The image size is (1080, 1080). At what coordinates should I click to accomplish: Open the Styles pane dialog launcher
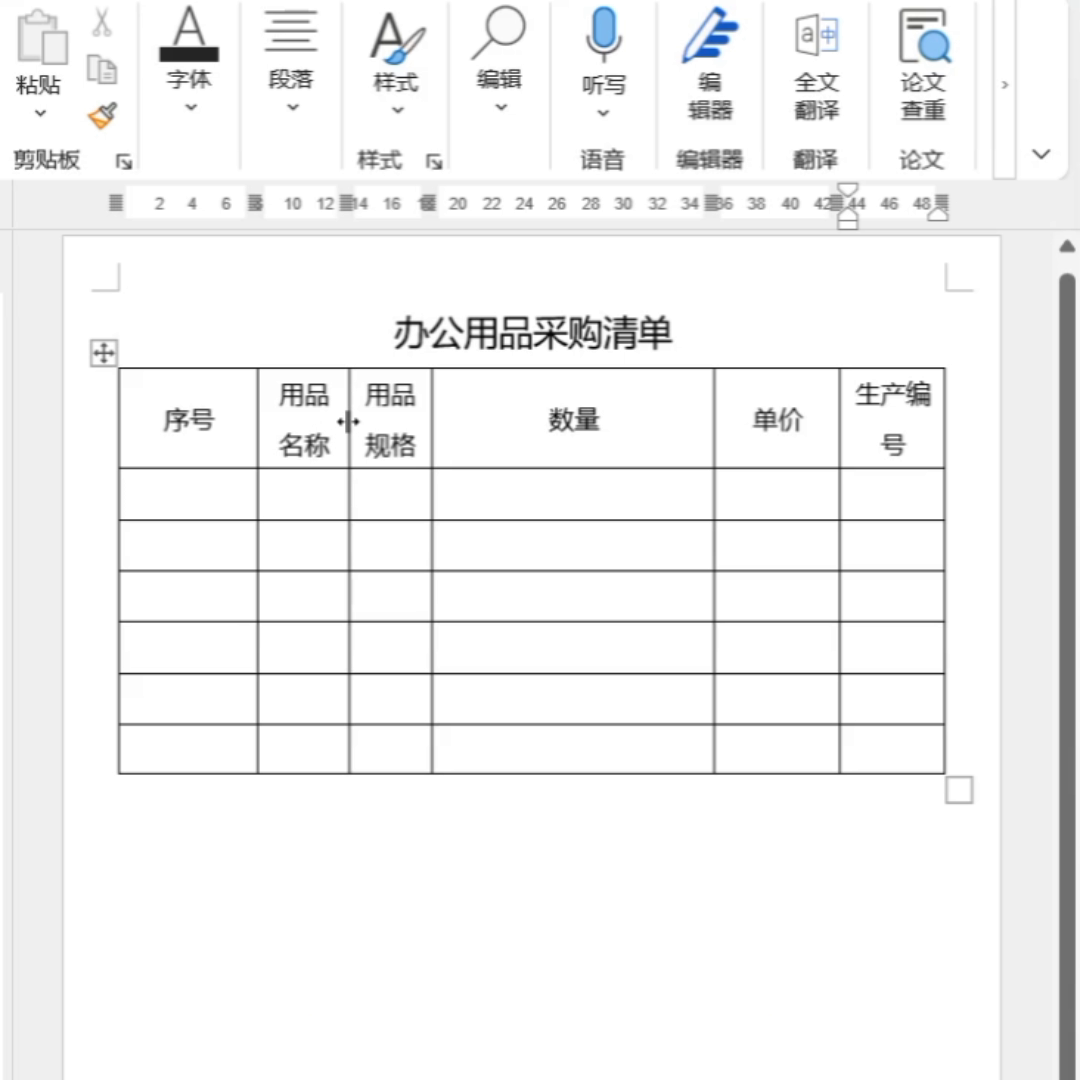(x=434, y=162)
